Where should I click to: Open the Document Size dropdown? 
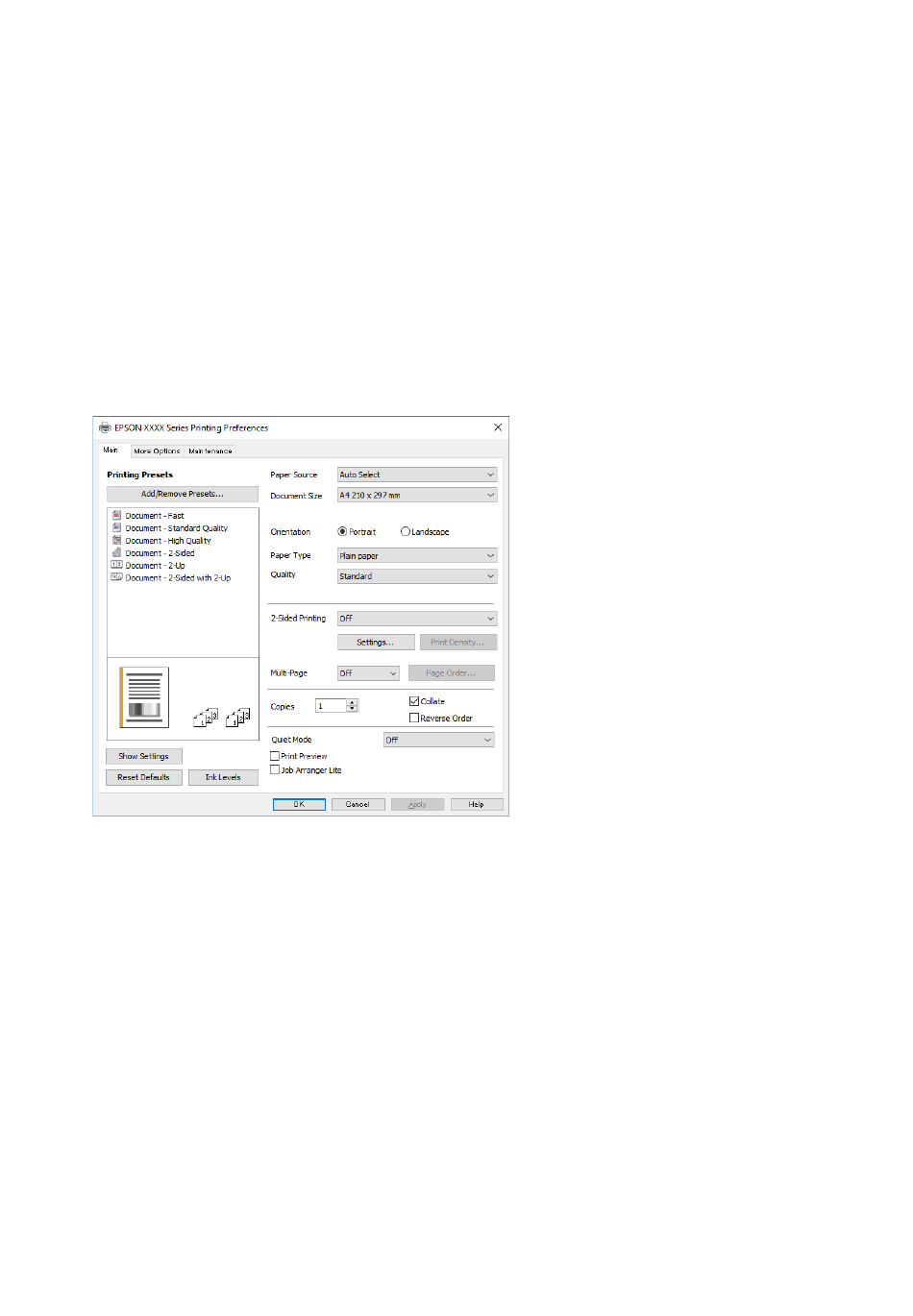417,495
